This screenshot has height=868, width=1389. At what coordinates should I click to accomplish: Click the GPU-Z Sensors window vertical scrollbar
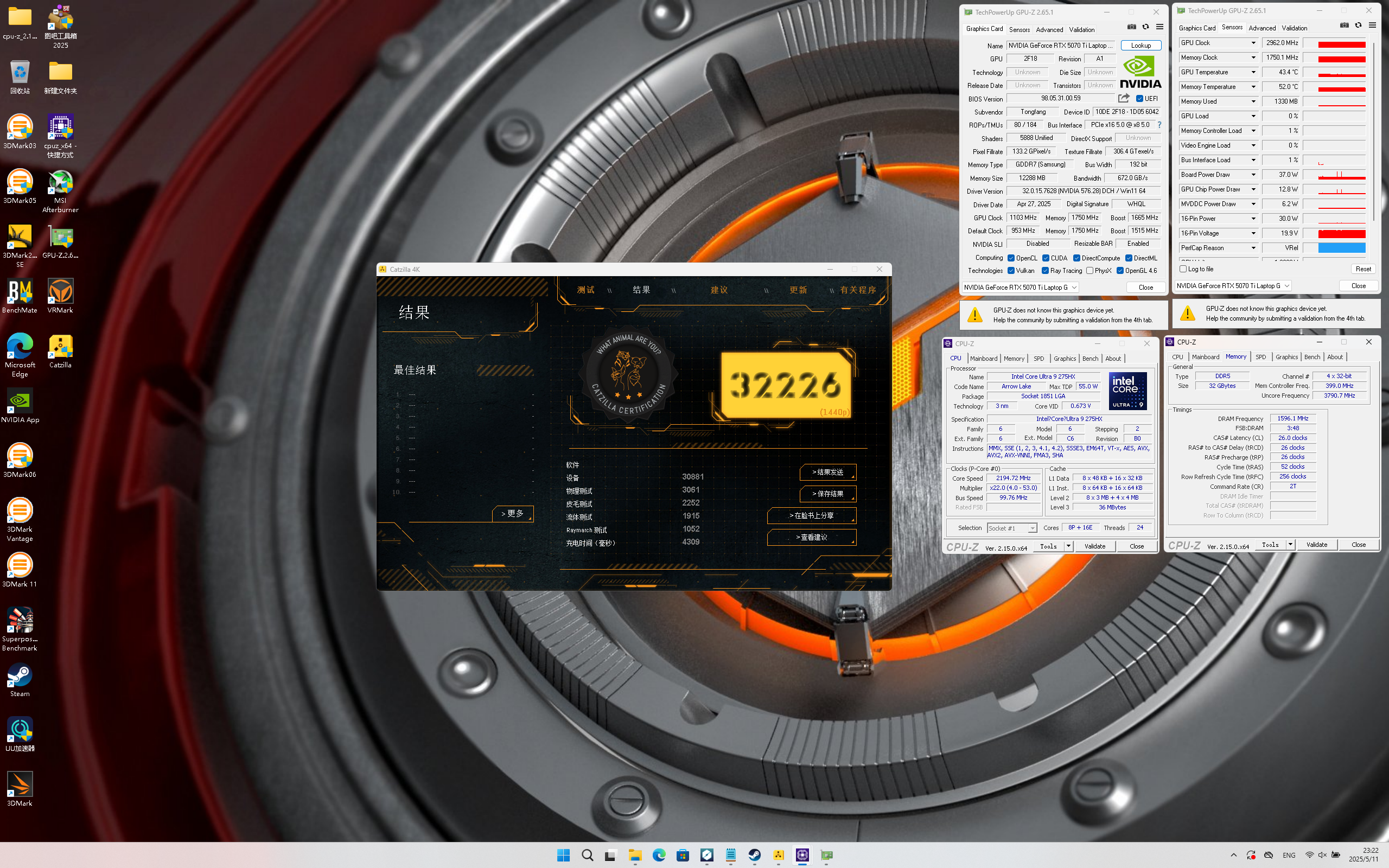click(1373, 132)
